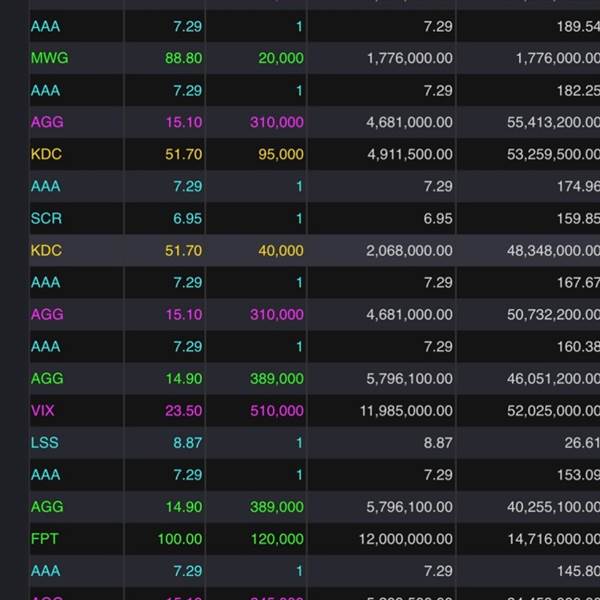
Task: Select LSS price cell 8.87
Action: coord(186,442)
